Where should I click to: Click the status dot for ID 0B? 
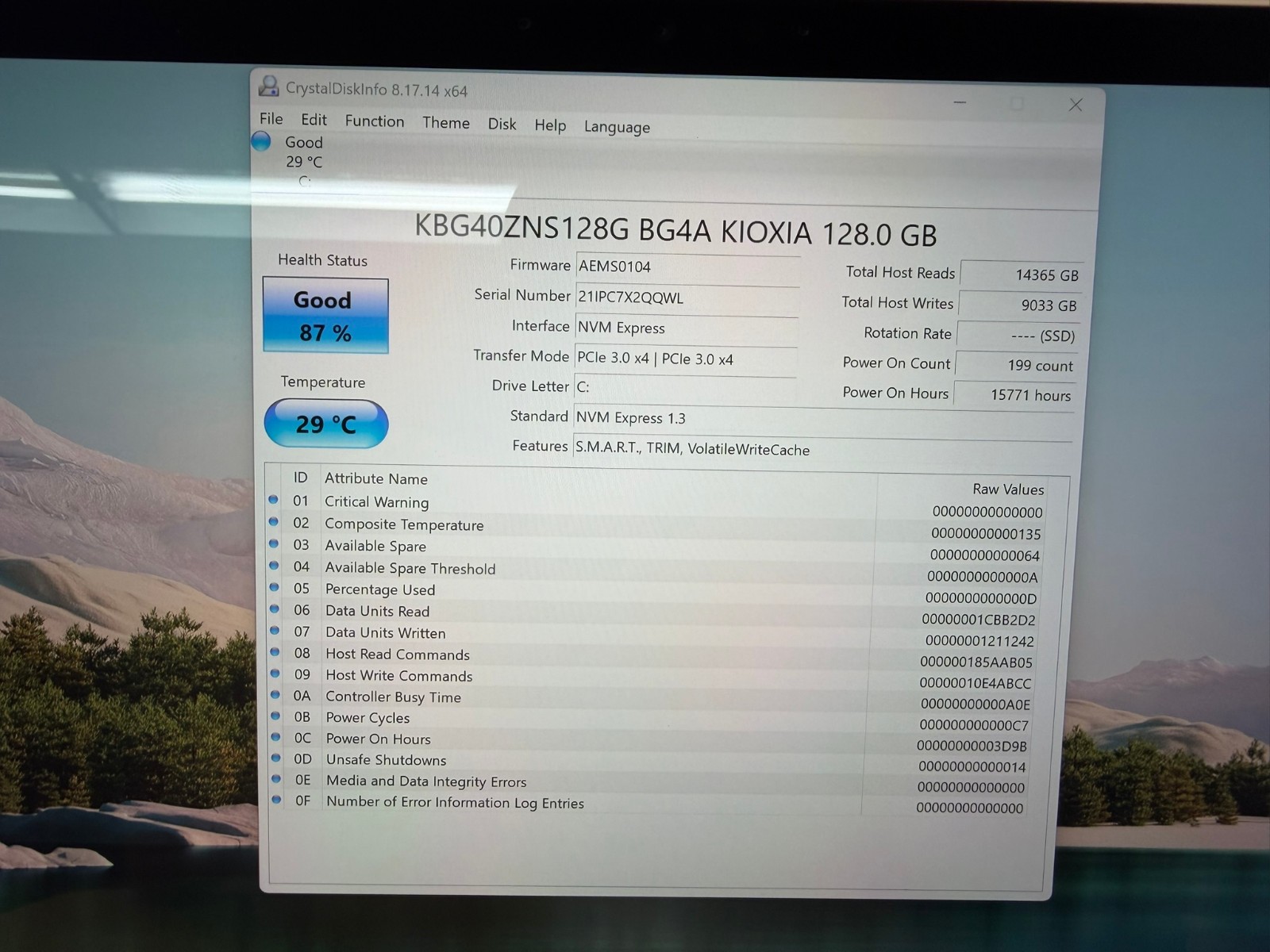275,716
